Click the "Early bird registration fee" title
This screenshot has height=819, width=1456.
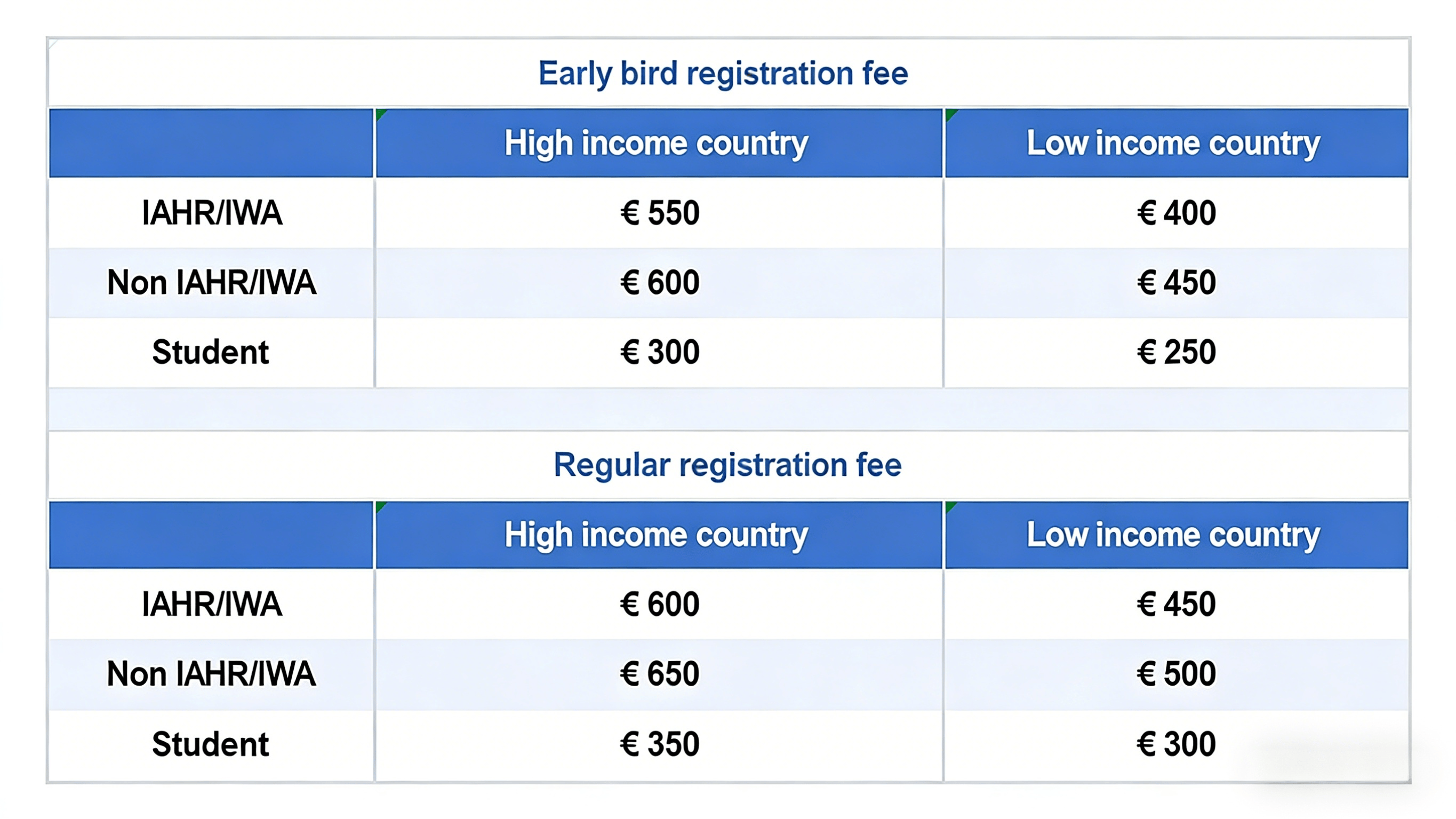pos(723,74)
